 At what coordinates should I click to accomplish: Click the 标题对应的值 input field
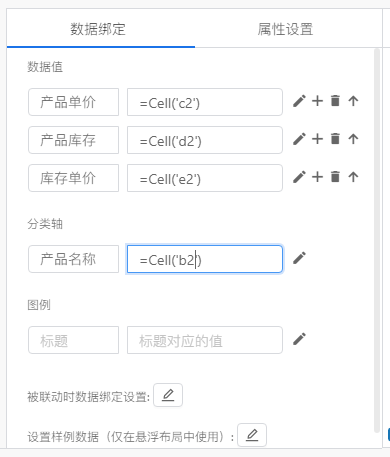[x=205, y=340]
